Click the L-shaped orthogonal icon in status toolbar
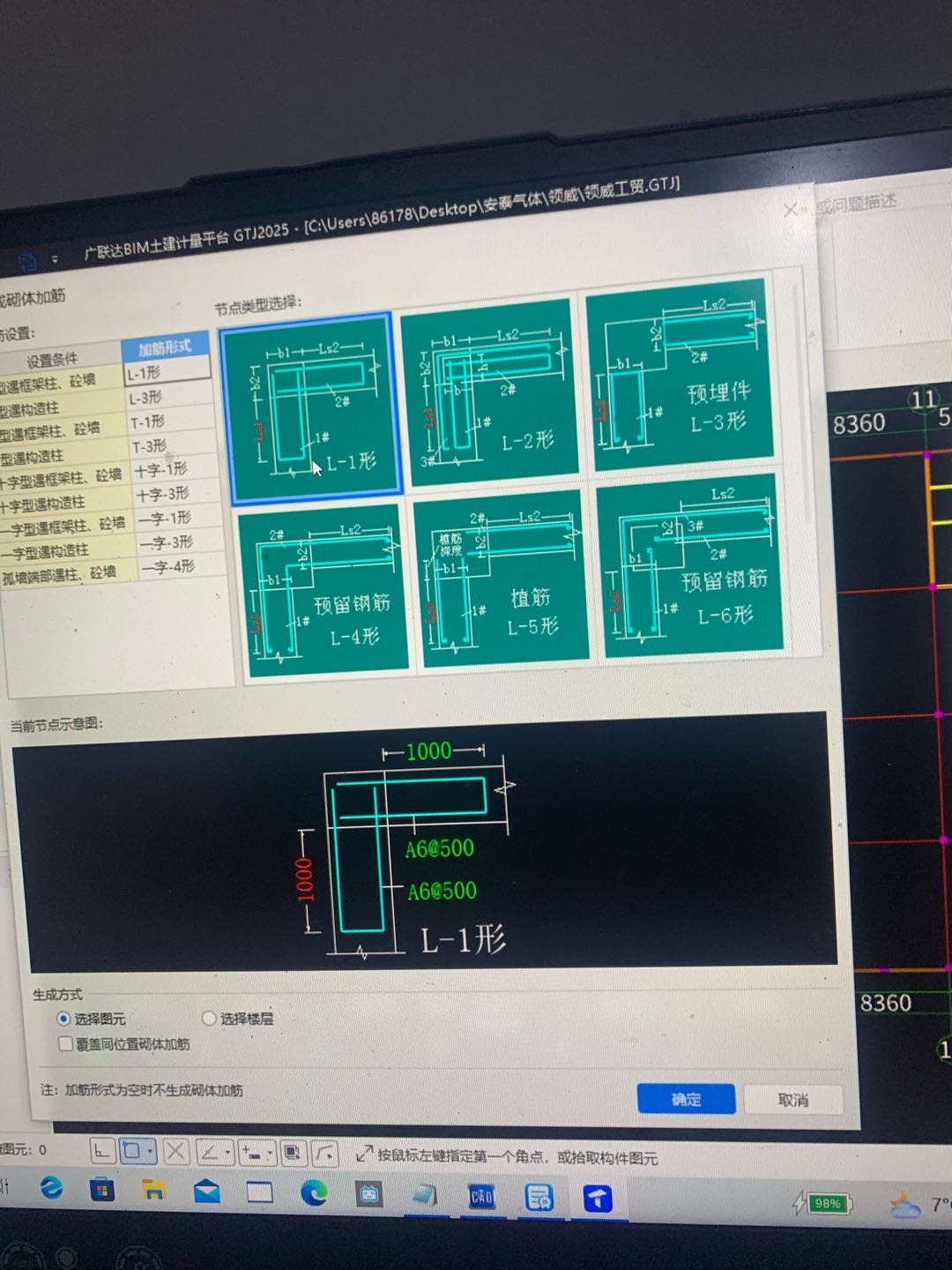 [x=101, y=1151]
